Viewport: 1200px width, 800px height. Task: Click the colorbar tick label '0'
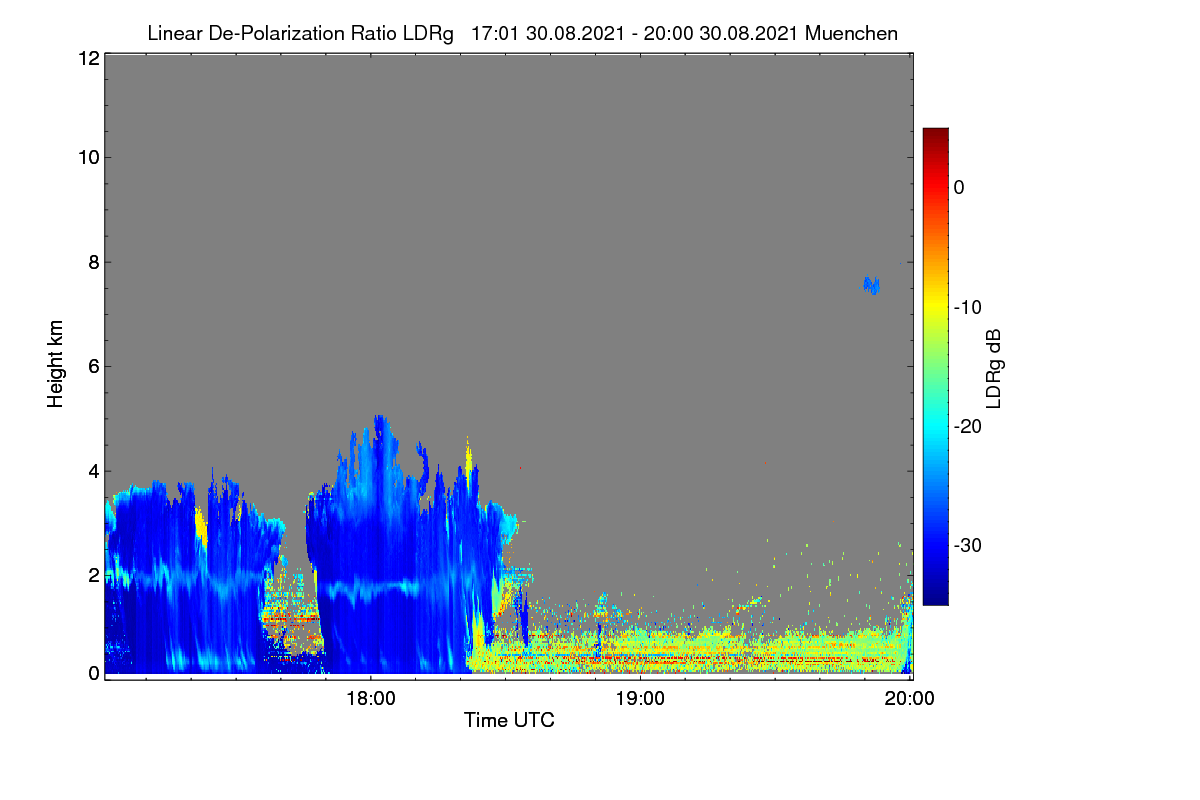(959, 187)
